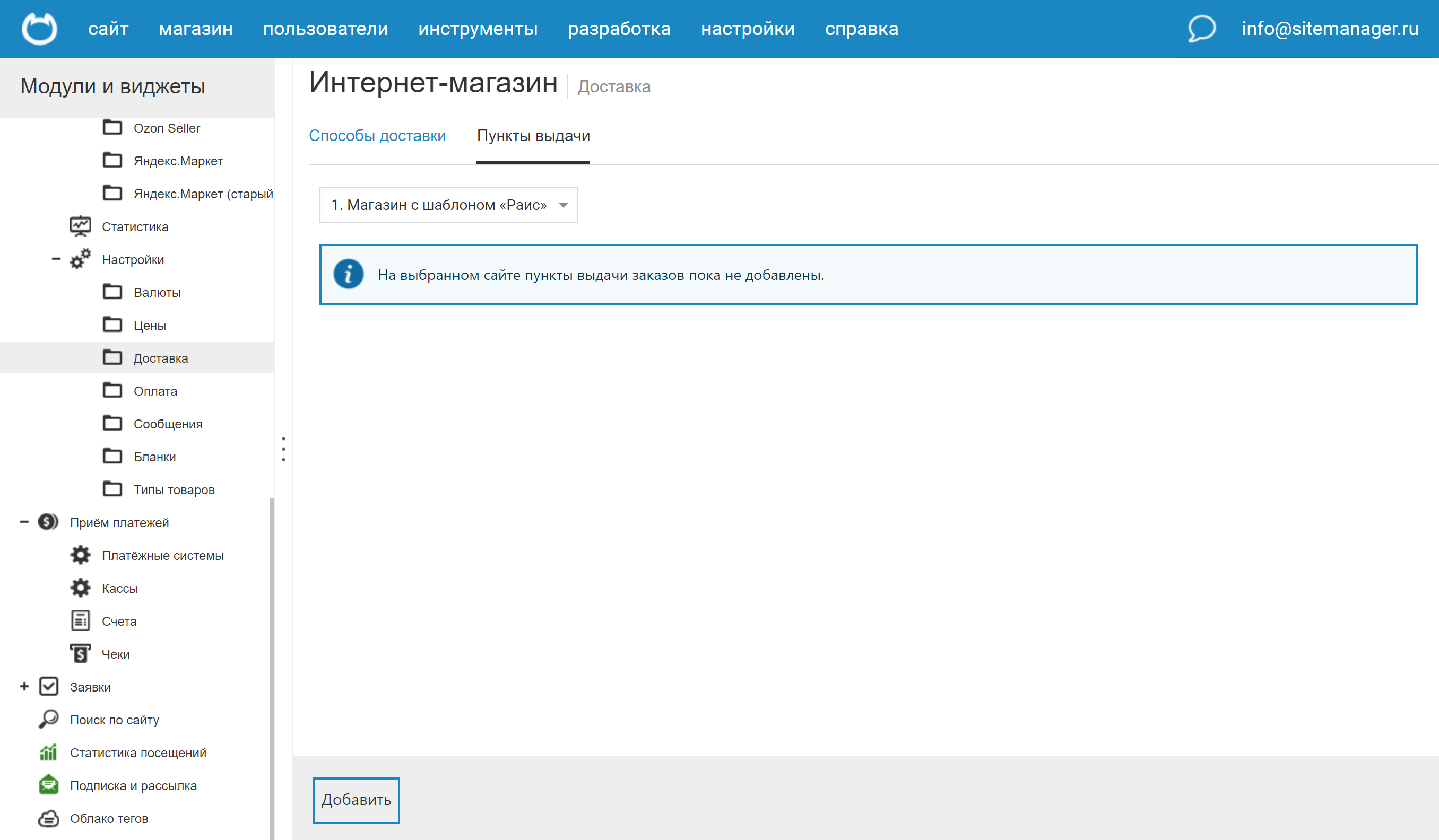Click the Поиск по сайту magnifier icon
Viewport: 1439px width, 840px height.
(x=49, y=719)
